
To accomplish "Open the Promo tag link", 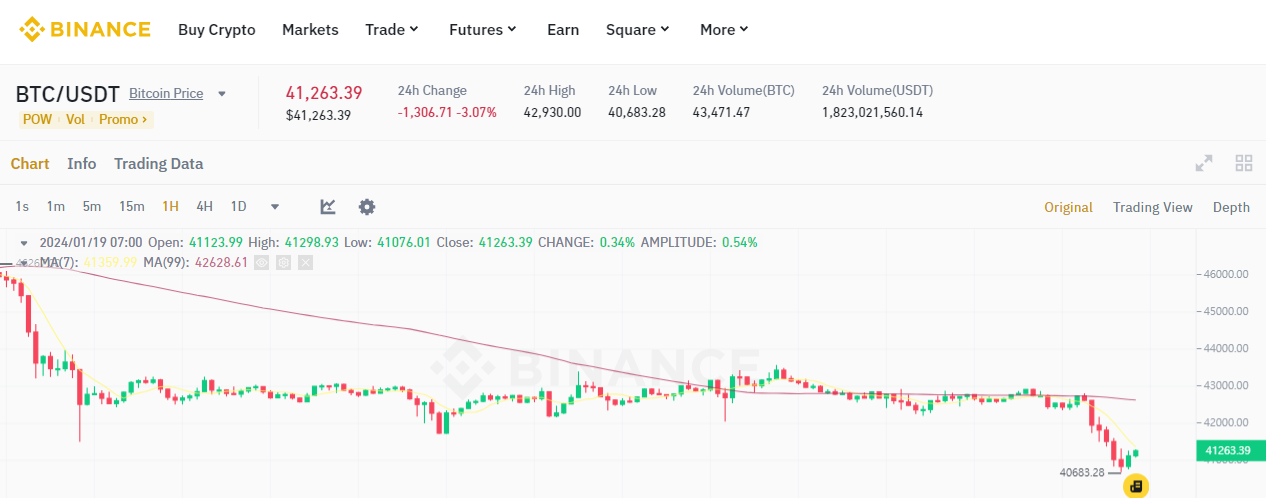I will coord(123,119).
